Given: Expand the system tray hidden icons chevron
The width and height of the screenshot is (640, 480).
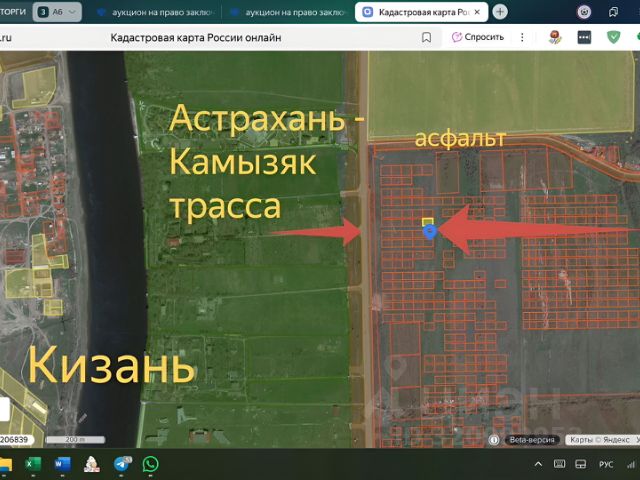Looking at the screenshot, I should (x=538, y=464).
